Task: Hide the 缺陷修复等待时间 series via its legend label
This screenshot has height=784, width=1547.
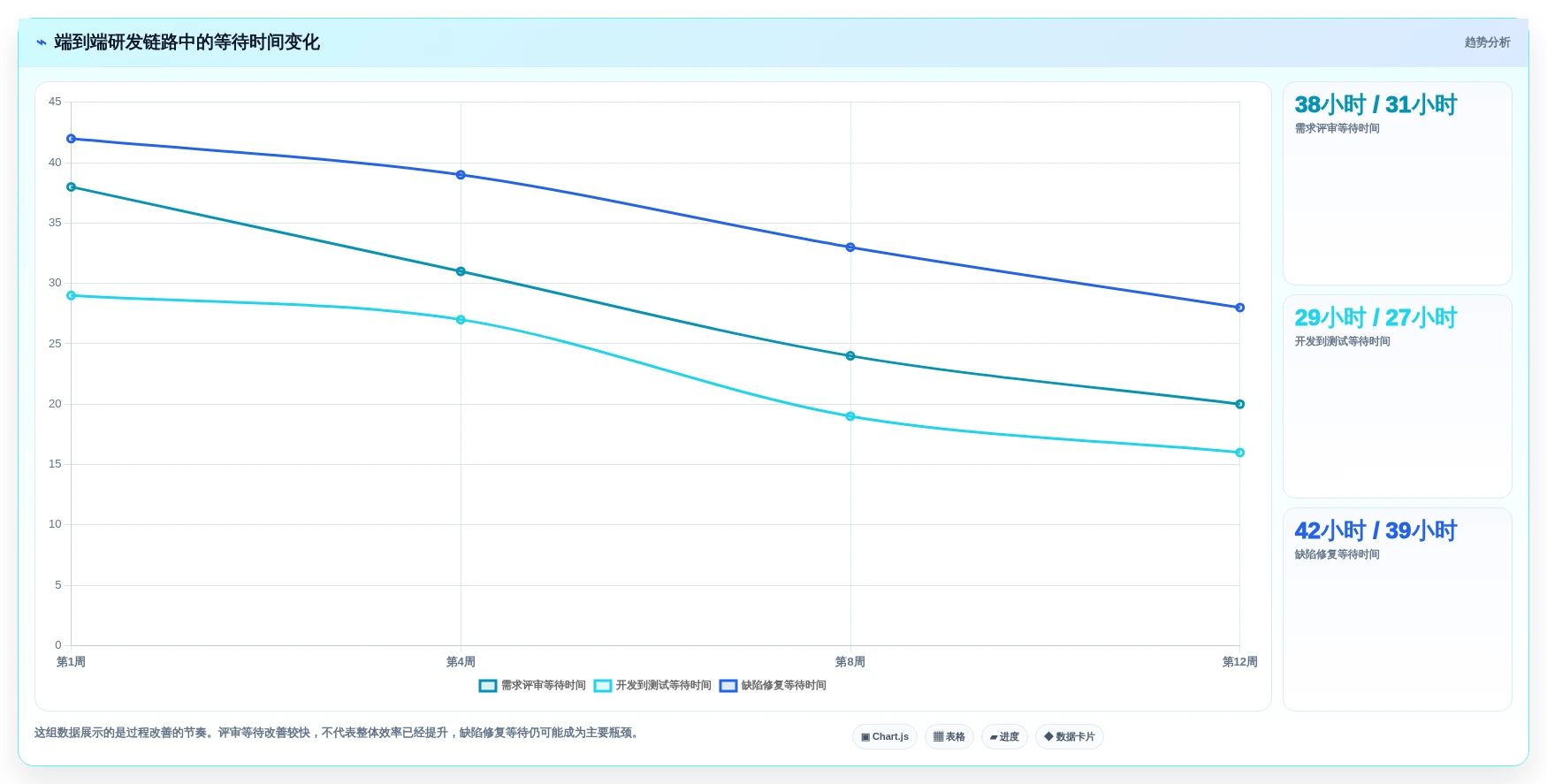Action: tap(784, 686)
